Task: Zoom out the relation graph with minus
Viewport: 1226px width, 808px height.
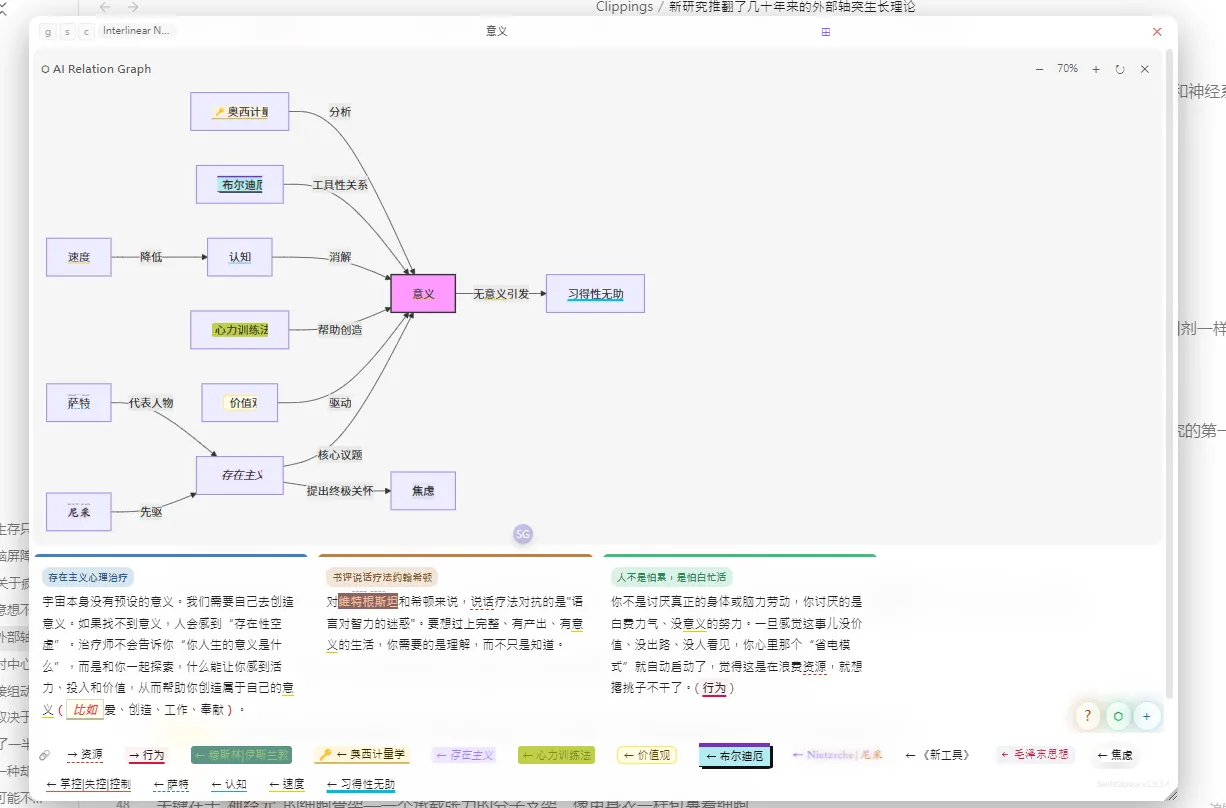Action: pos(1039,69)
